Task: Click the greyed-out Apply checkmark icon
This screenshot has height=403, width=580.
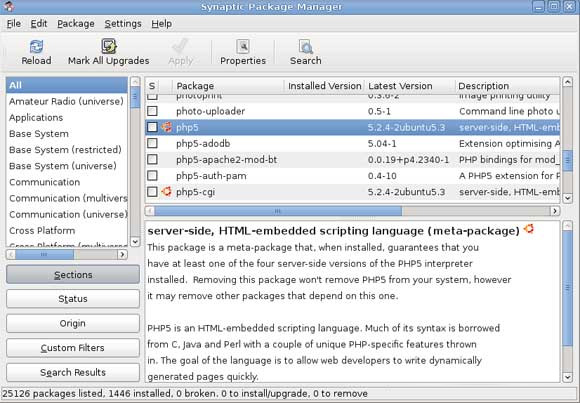Action: 181,46
